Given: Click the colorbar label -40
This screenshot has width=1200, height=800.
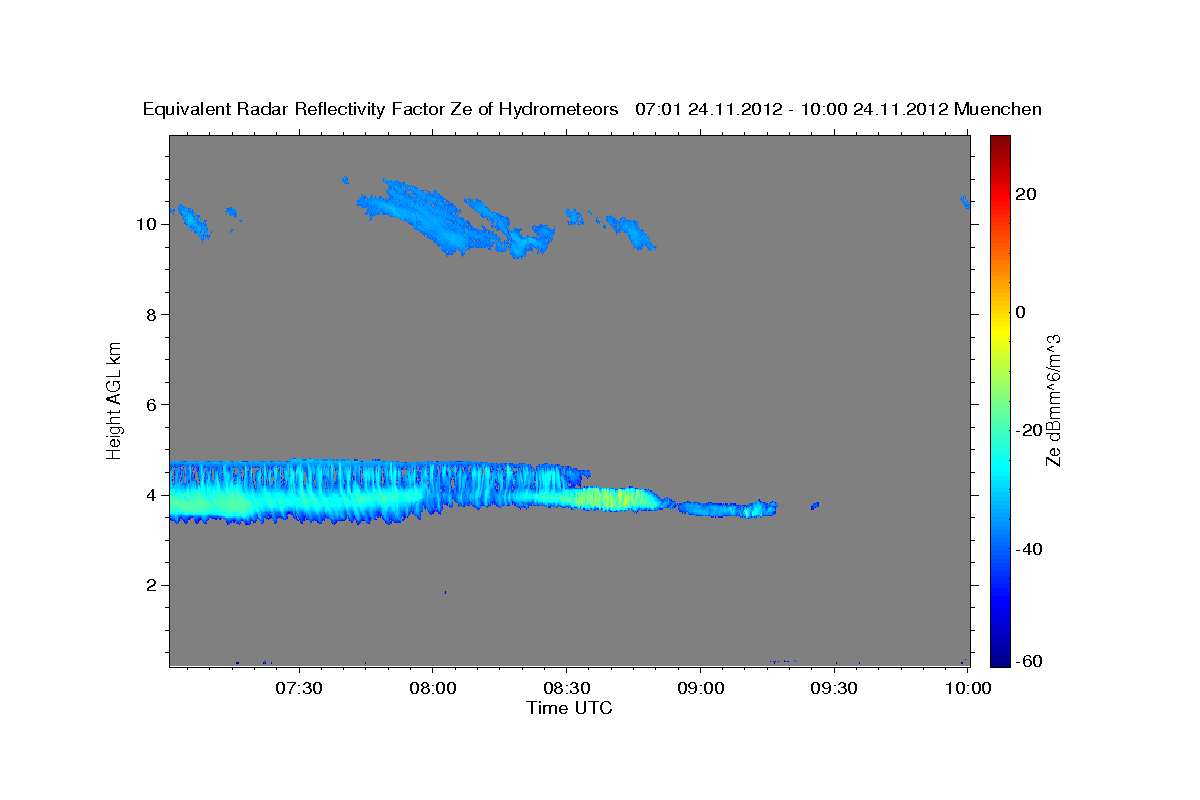Looking at the screenshot, I should 1029,549.
